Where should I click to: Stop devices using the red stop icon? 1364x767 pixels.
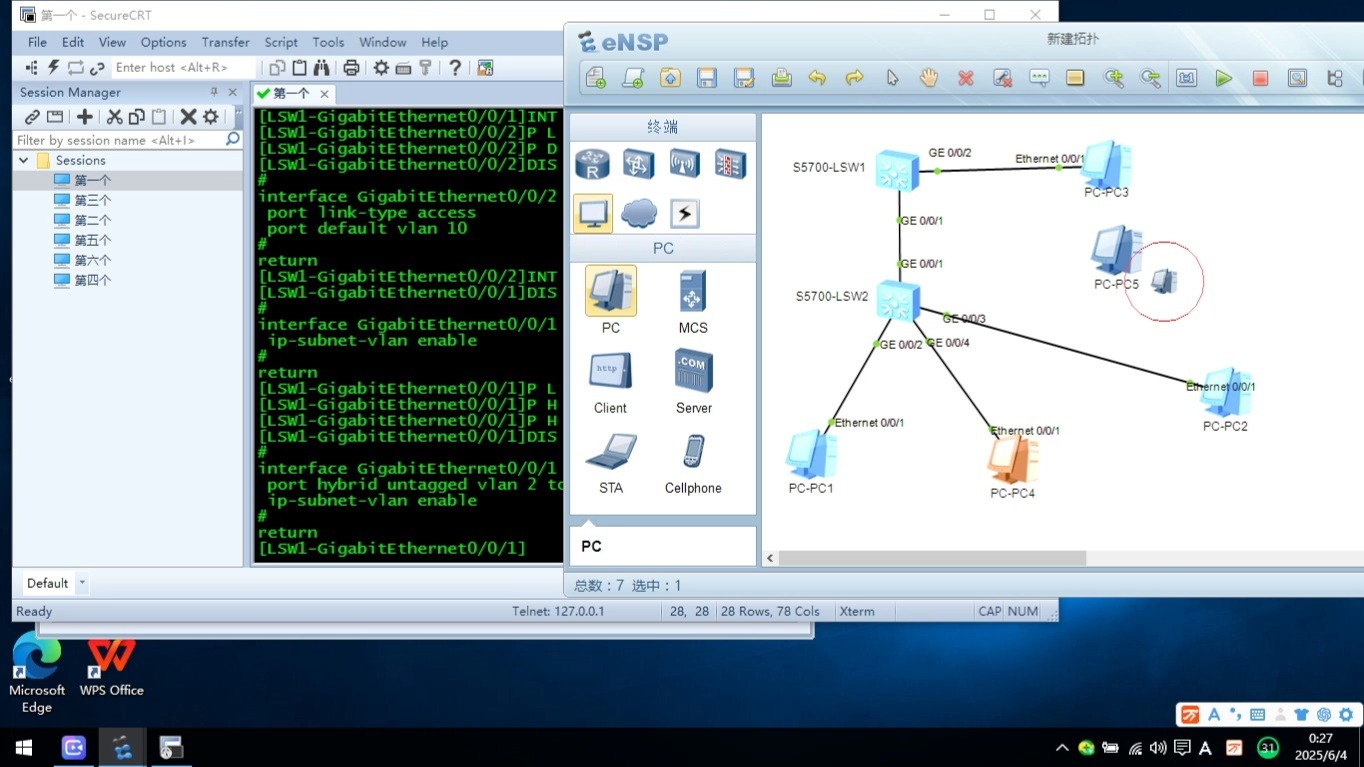(1259, 77)
